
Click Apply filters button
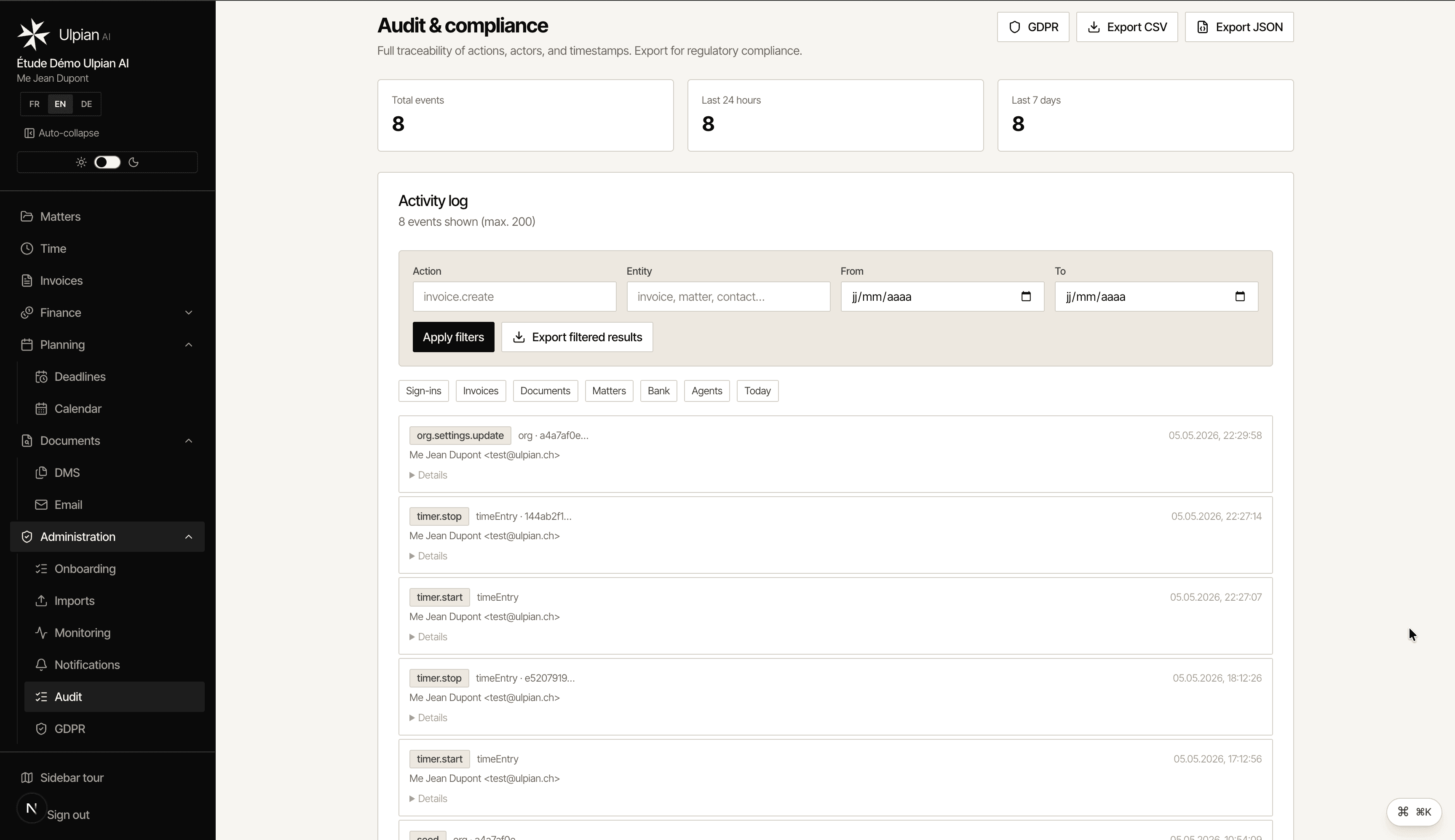453,337
